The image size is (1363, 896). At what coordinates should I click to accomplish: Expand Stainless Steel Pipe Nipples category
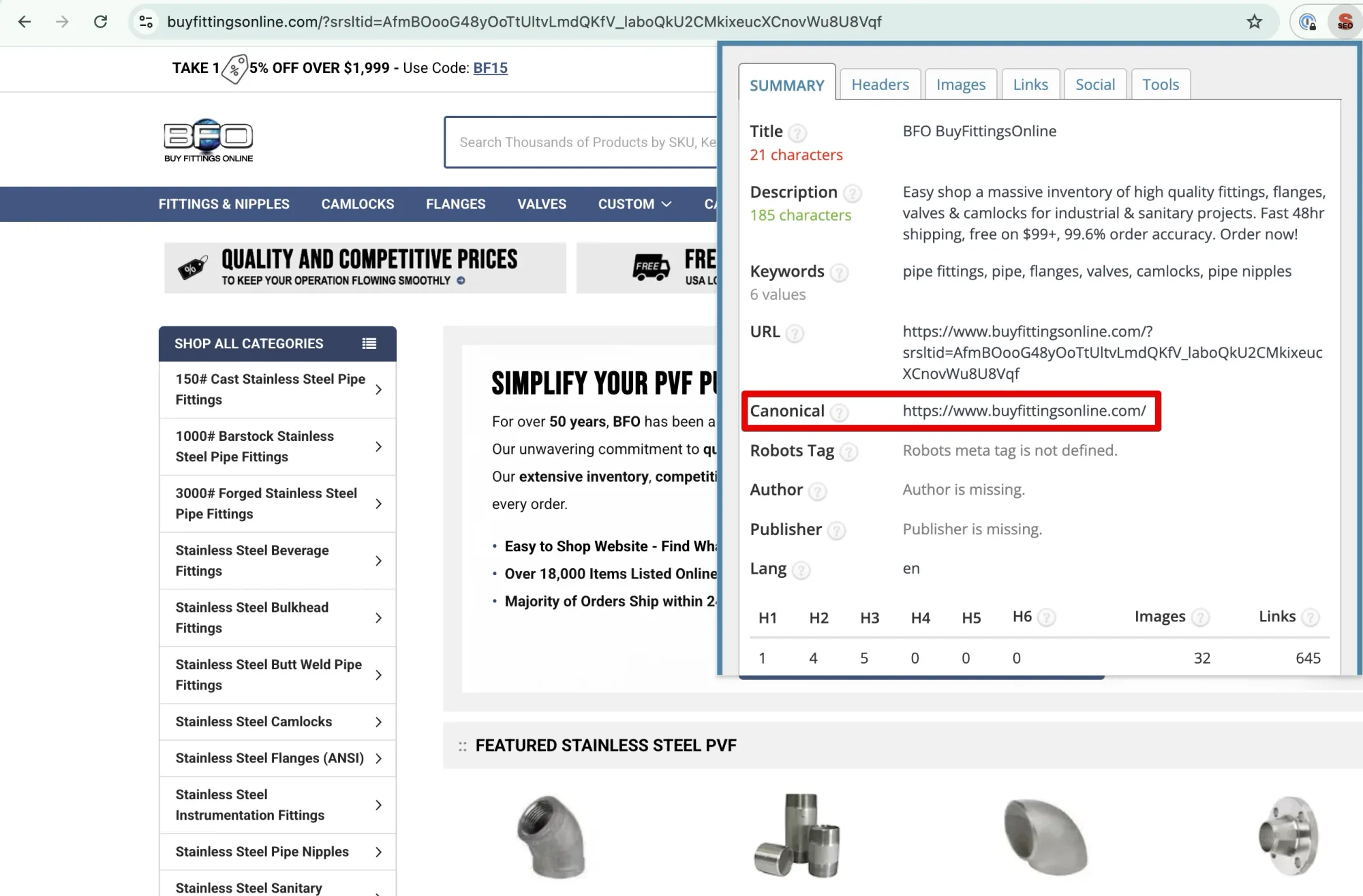pos(378,852)
